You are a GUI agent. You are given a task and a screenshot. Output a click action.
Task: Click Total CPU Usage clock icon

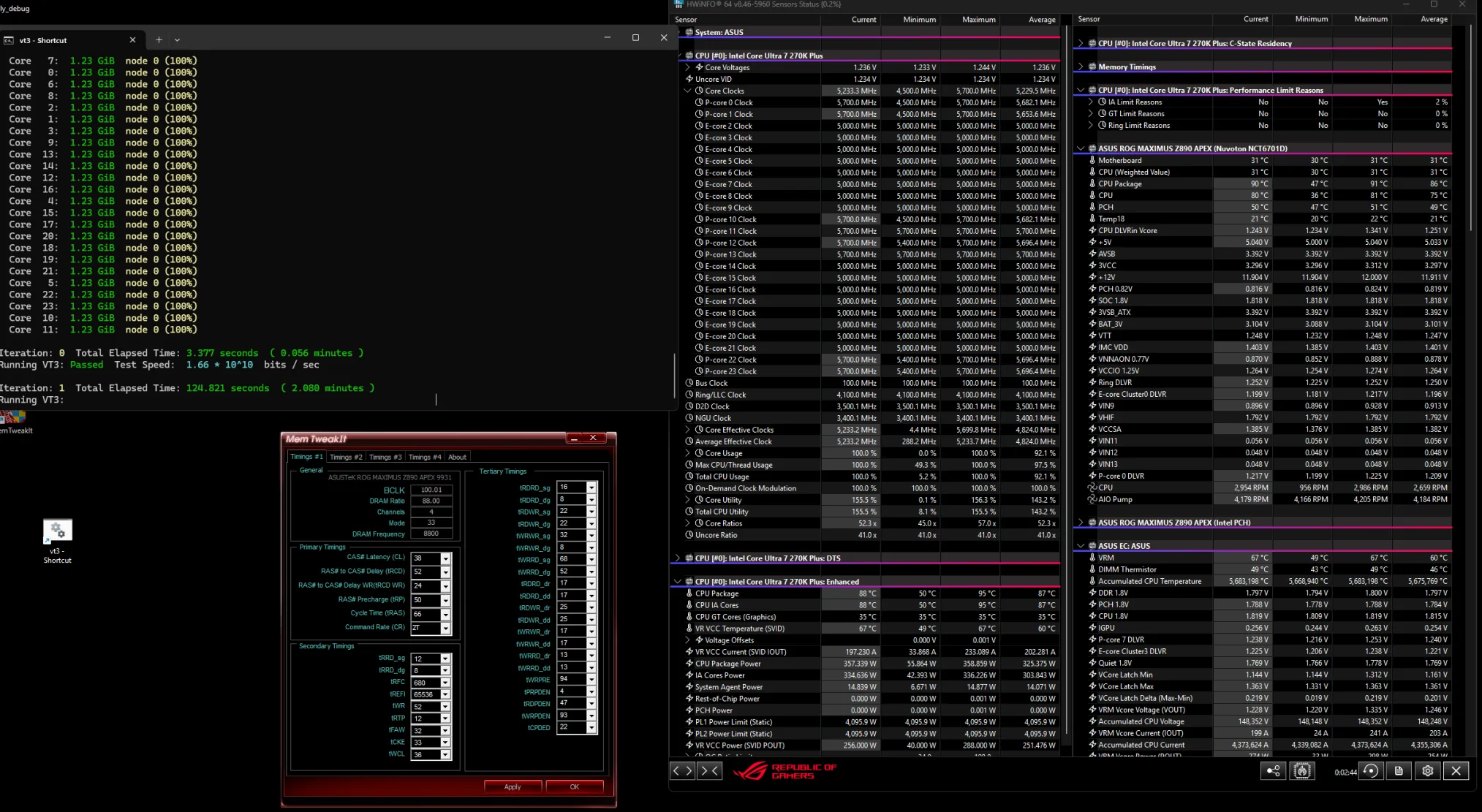tap(689, 477)
